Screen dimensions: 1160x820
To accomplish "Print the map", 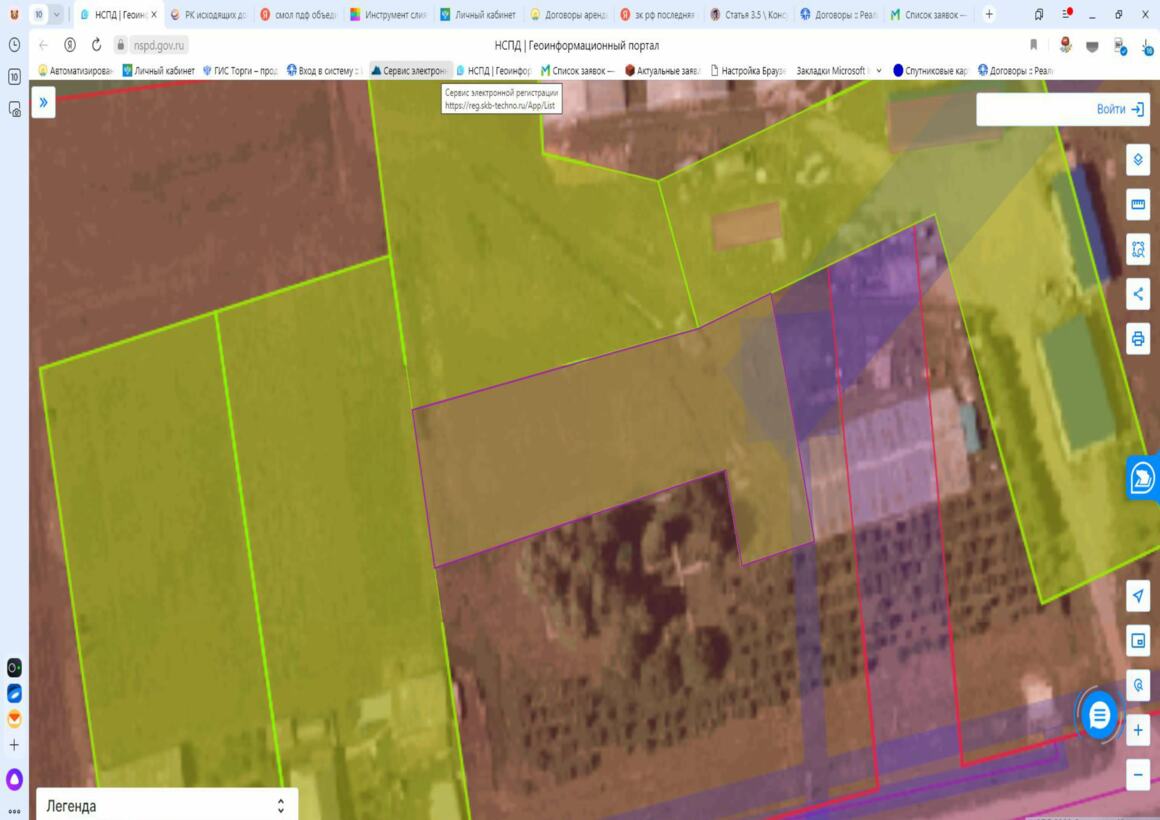I will [x=1137, y=339].
